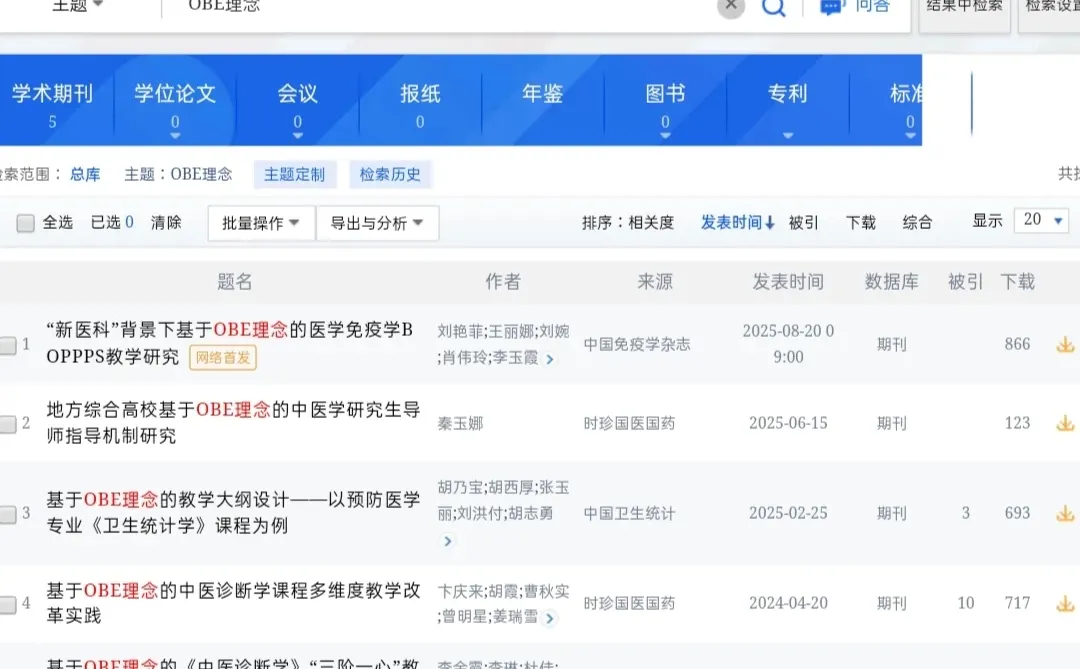Screen dimensions: 1080x669
Task: Show more authors for the 教学大纲设计 paper
Action: 448,542
